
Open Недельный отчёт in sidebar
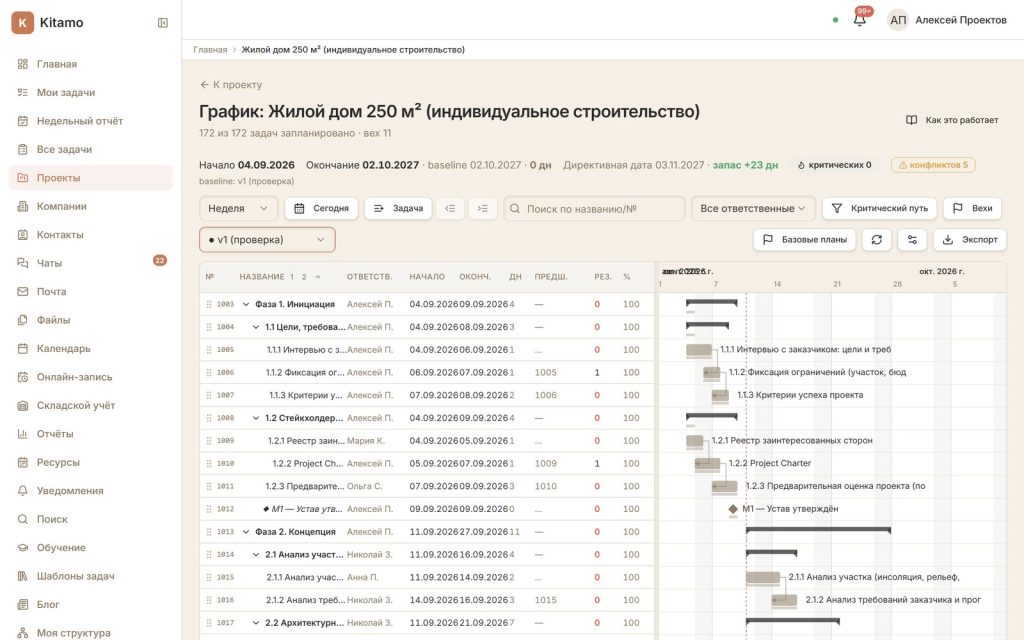point(91,121)
